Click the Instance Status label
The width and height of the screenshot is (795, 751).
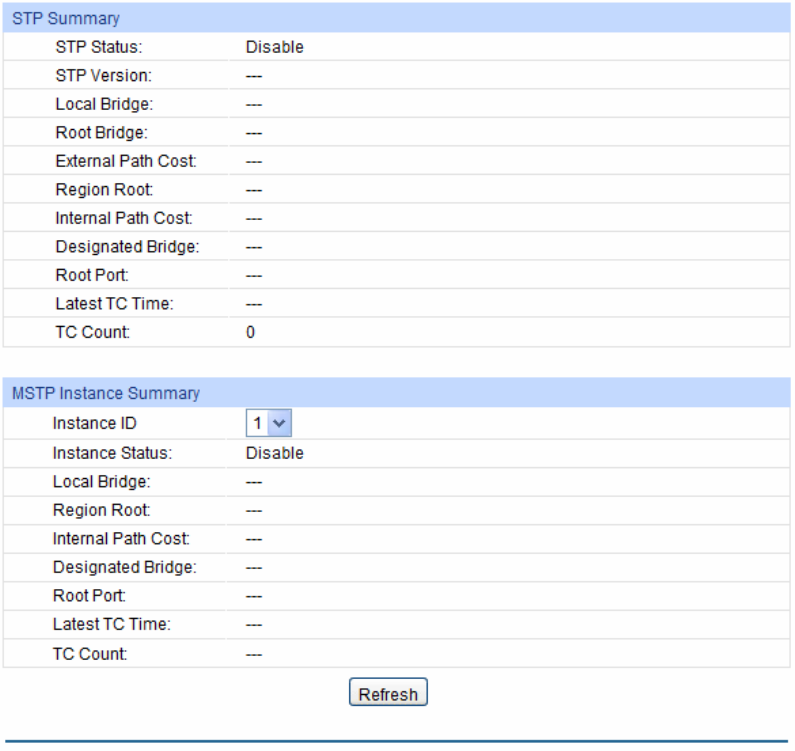tap(112, 453)
